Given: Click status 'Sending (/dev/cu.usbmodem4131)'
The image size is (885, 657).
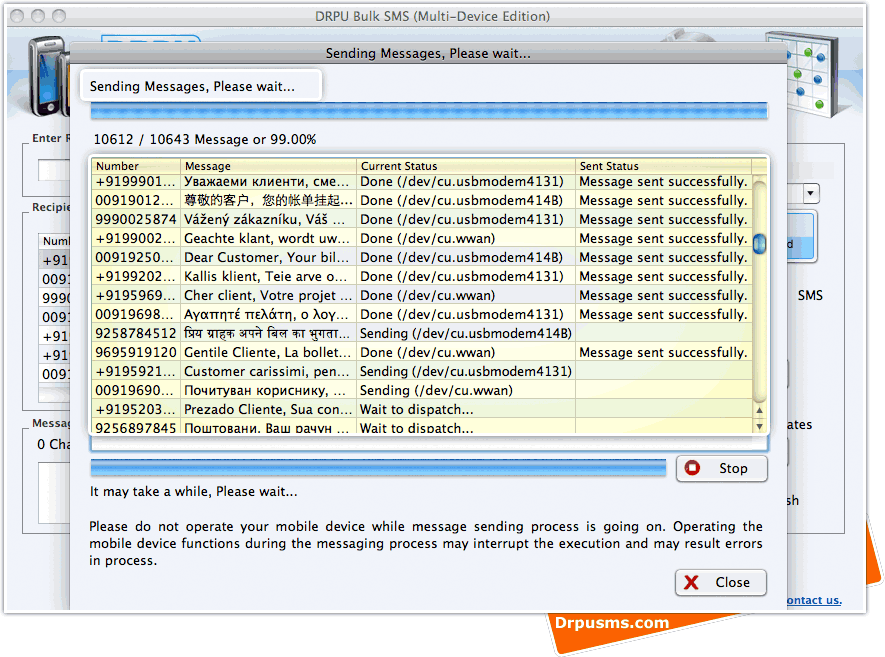Looking at the screenshot, I should point(466,371).
